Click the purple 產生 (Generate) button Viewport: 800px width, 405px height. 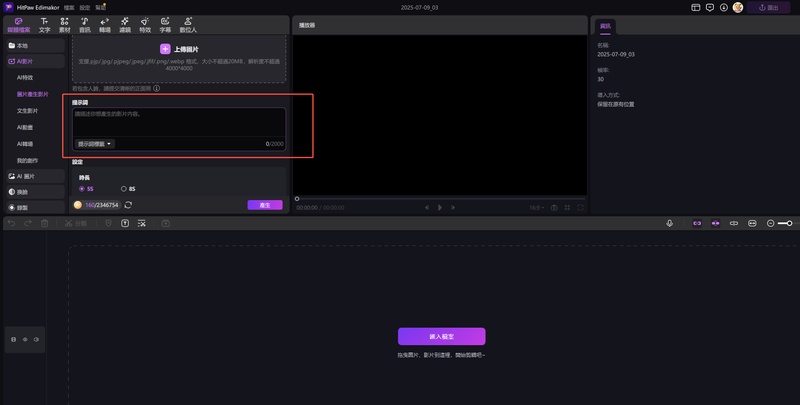click(x=265, y=205)
